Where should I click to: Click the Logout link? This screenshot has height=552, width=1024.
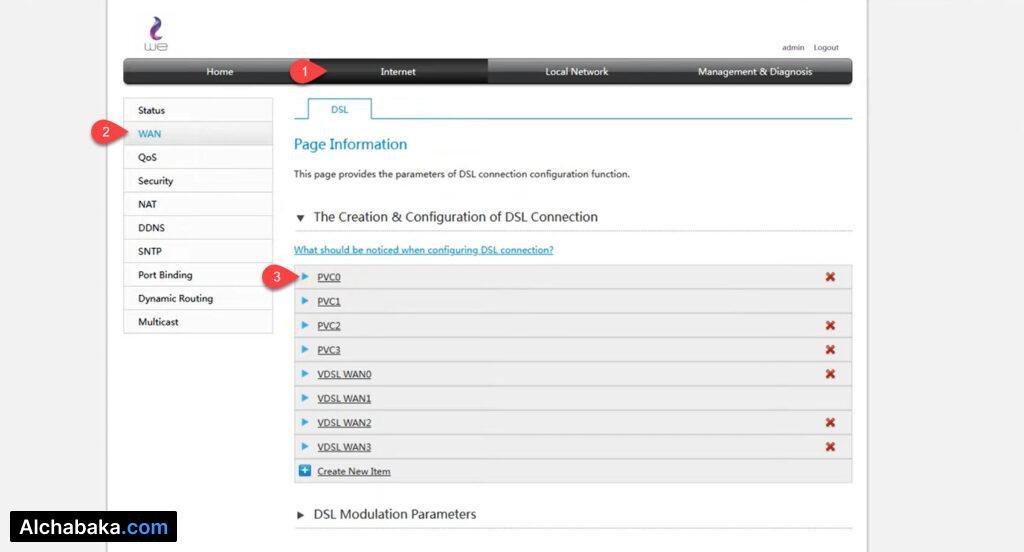826,48
